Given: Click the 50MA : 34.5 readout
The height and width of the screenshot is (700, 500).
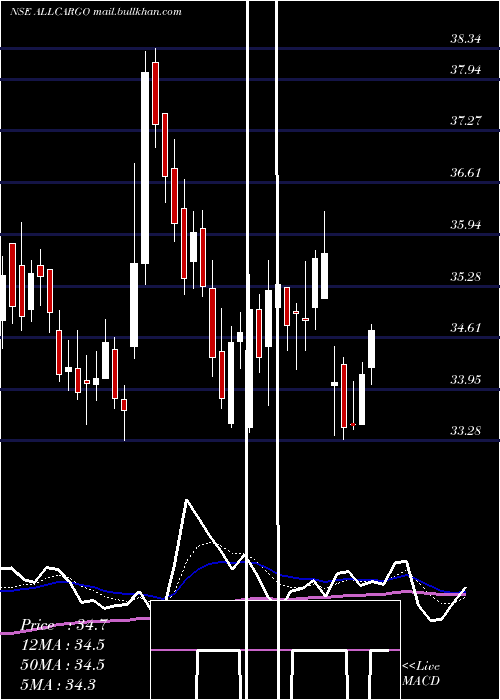Looking at the screenshot, I should coord(62,664).
